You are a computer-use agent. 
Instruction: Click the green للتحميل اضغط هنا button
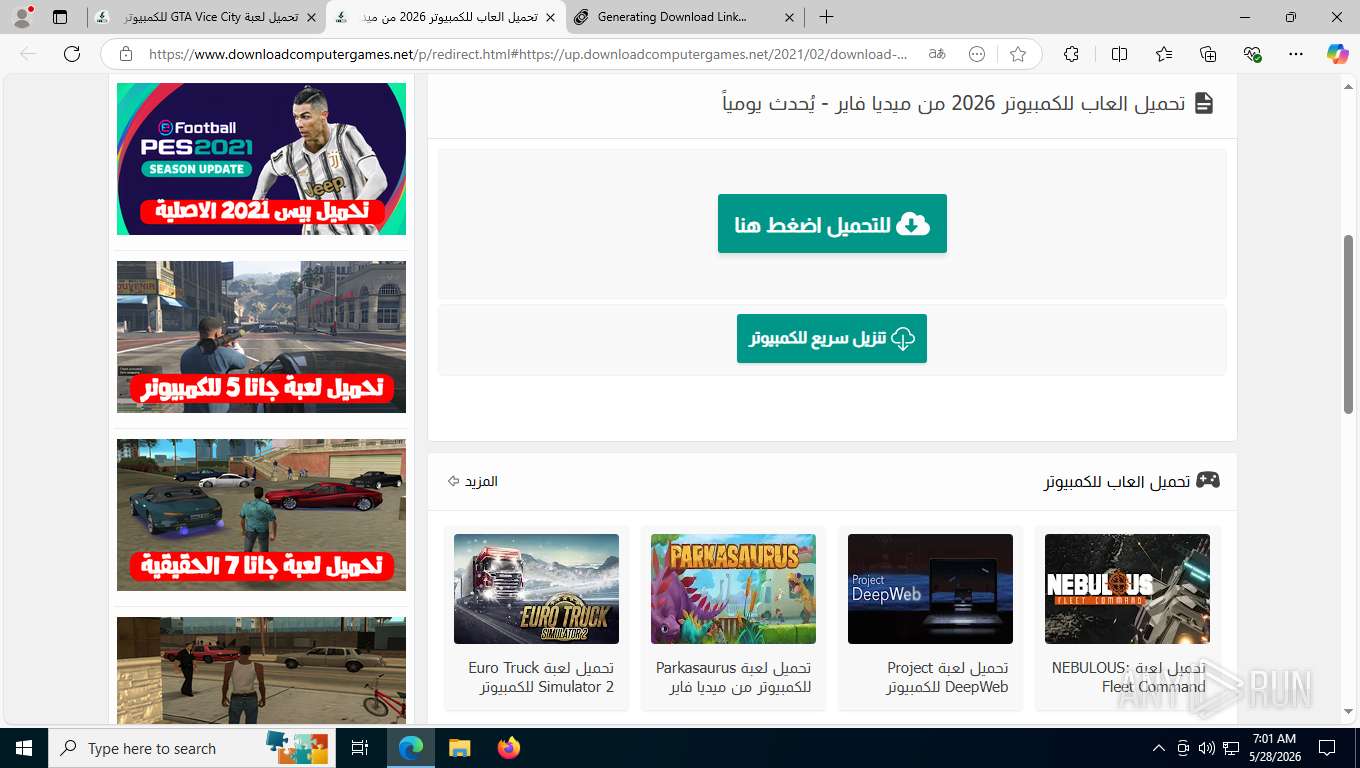[x=832, y=223]
